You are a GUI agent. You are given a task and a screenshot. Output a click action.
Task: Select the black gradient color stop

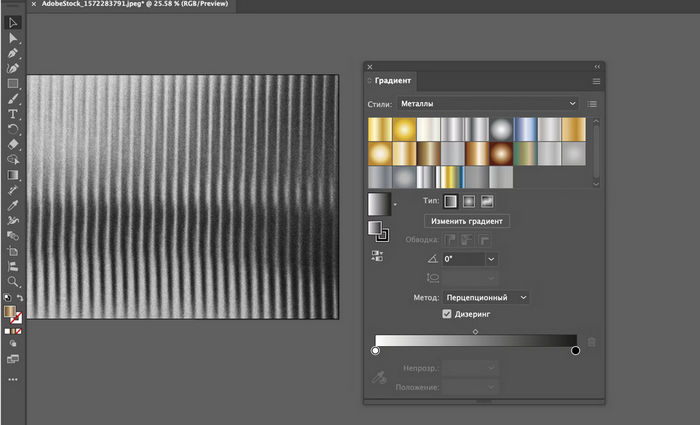tap(575, 350)
